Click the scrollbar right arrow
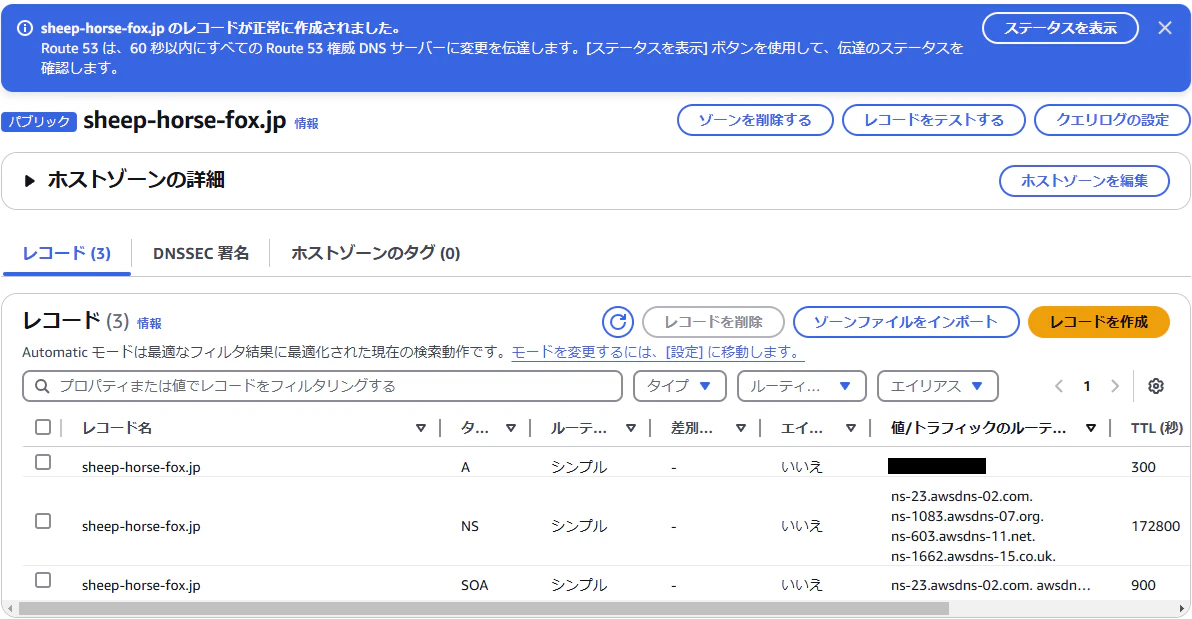Viewport: 1192px width, 619px height. (1182, 609)
